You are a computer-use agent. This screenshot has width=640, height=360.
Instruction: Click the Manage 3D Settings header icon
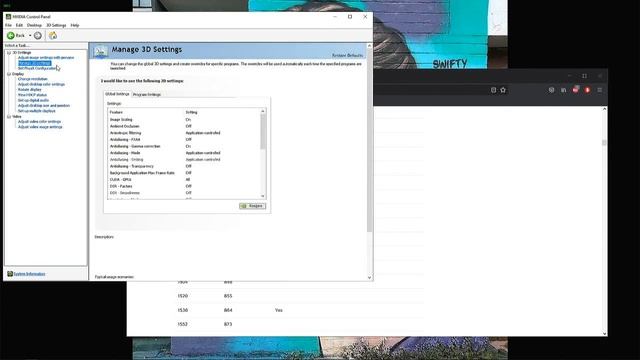click(100, 51)
